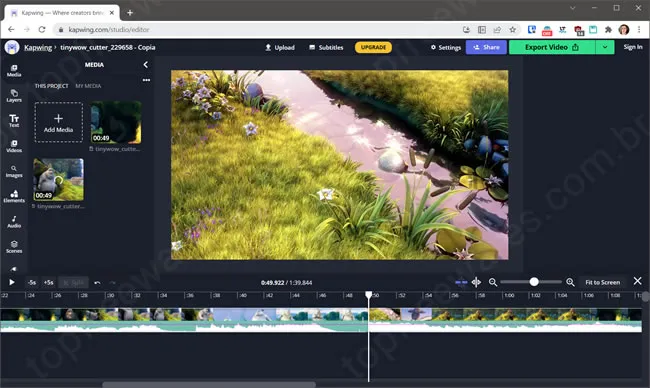This screenshot has width=650, height=388.
Task: Click the Kapwing logo avatar
Action: pyautogui.click(x=12, y=47)
